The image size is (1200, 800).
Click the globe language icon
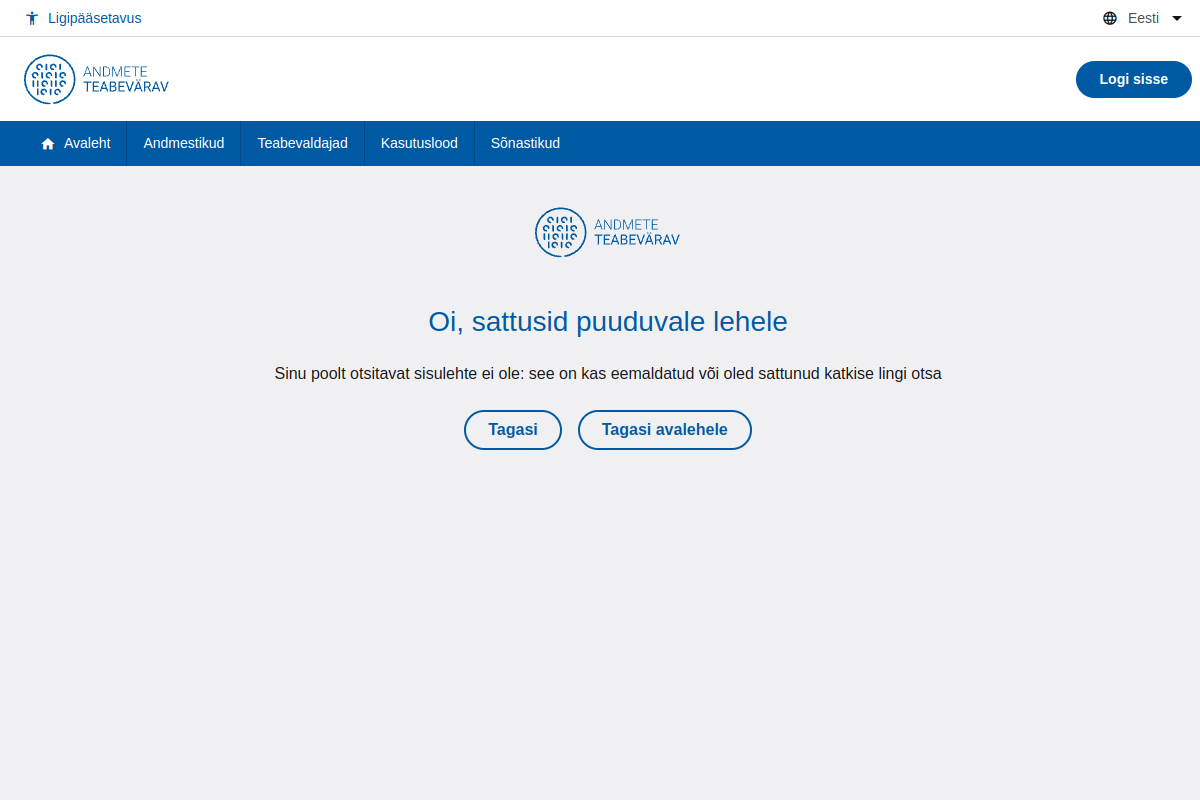(x=1110, y=18)
